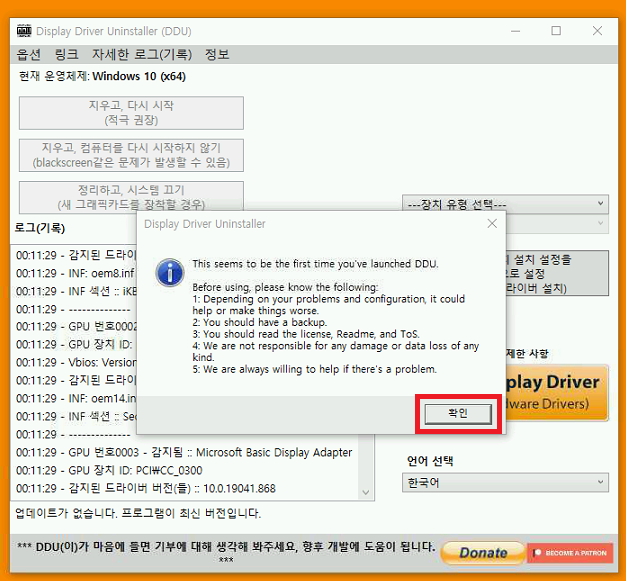Open the 링크 menu
Image resolution: width=626 pixels, height=581 pixels.
[66, 54]
